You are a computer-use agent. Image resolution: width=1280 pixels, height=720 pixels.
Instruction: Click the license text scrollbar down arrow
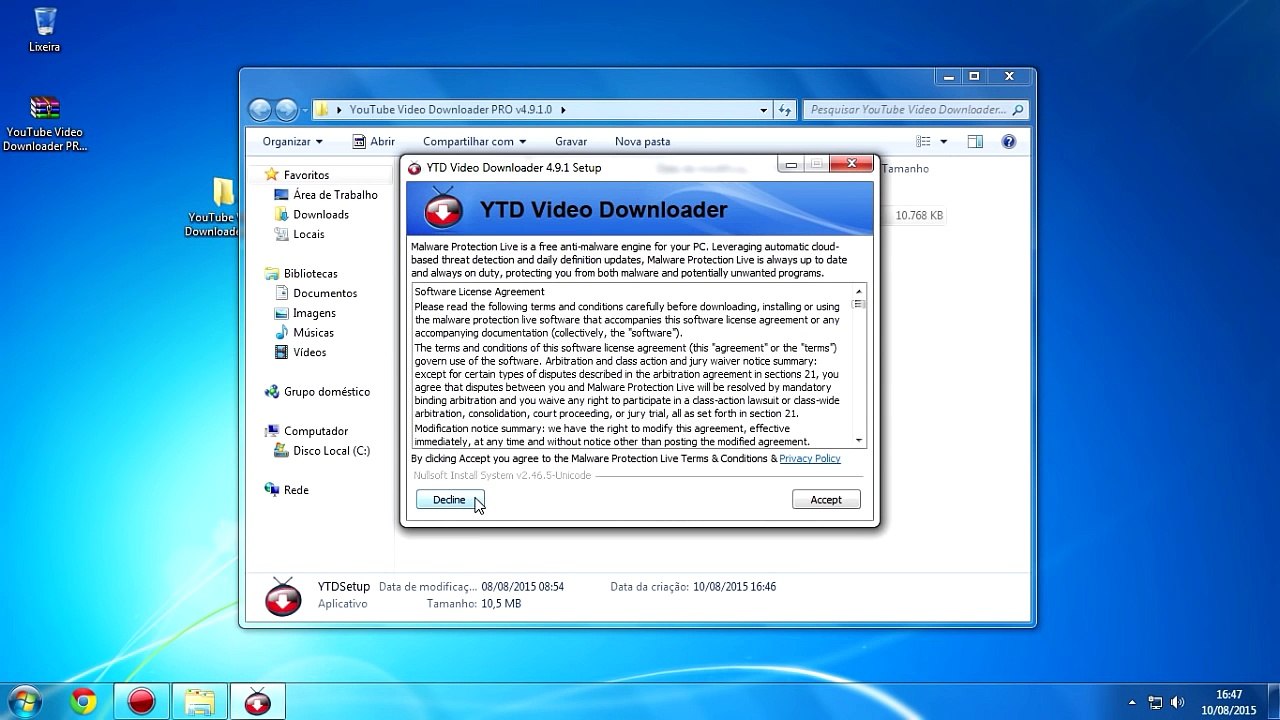[858, 440]
